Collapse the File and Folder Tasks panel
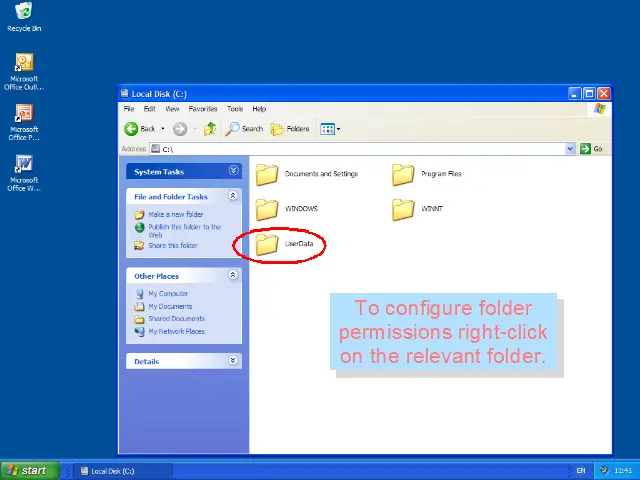Image resolution: width=640 pixels, height=480 pixels. [233, 196]
